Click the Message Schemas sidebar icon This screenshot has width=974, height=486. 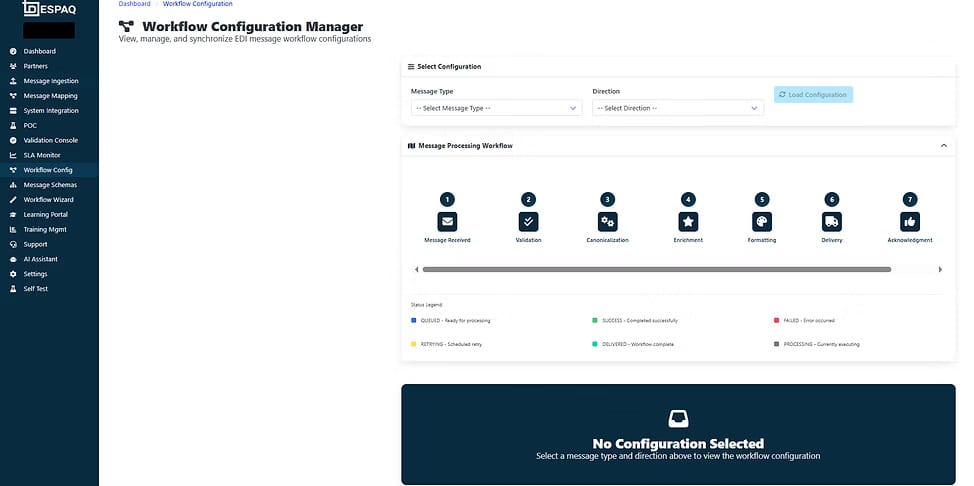coord(13,185)
